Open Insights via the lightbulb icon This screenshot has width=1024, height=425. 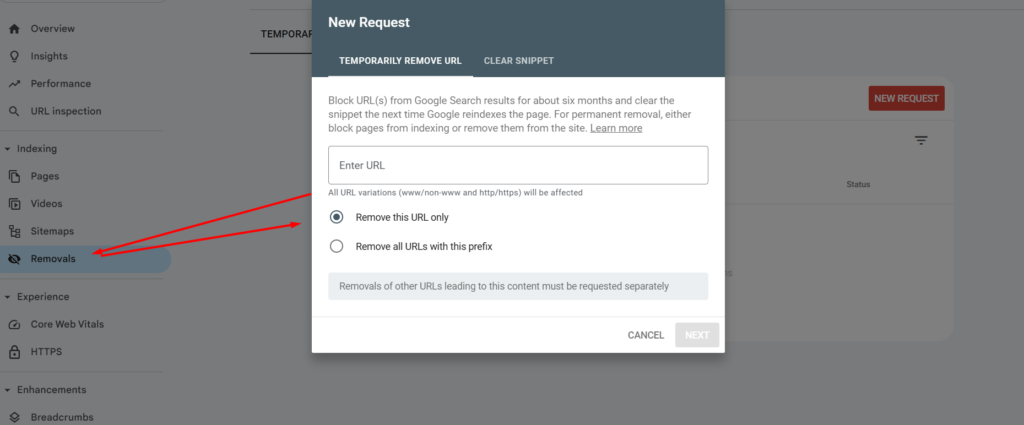pyautogui.click(x=14, y=56)
